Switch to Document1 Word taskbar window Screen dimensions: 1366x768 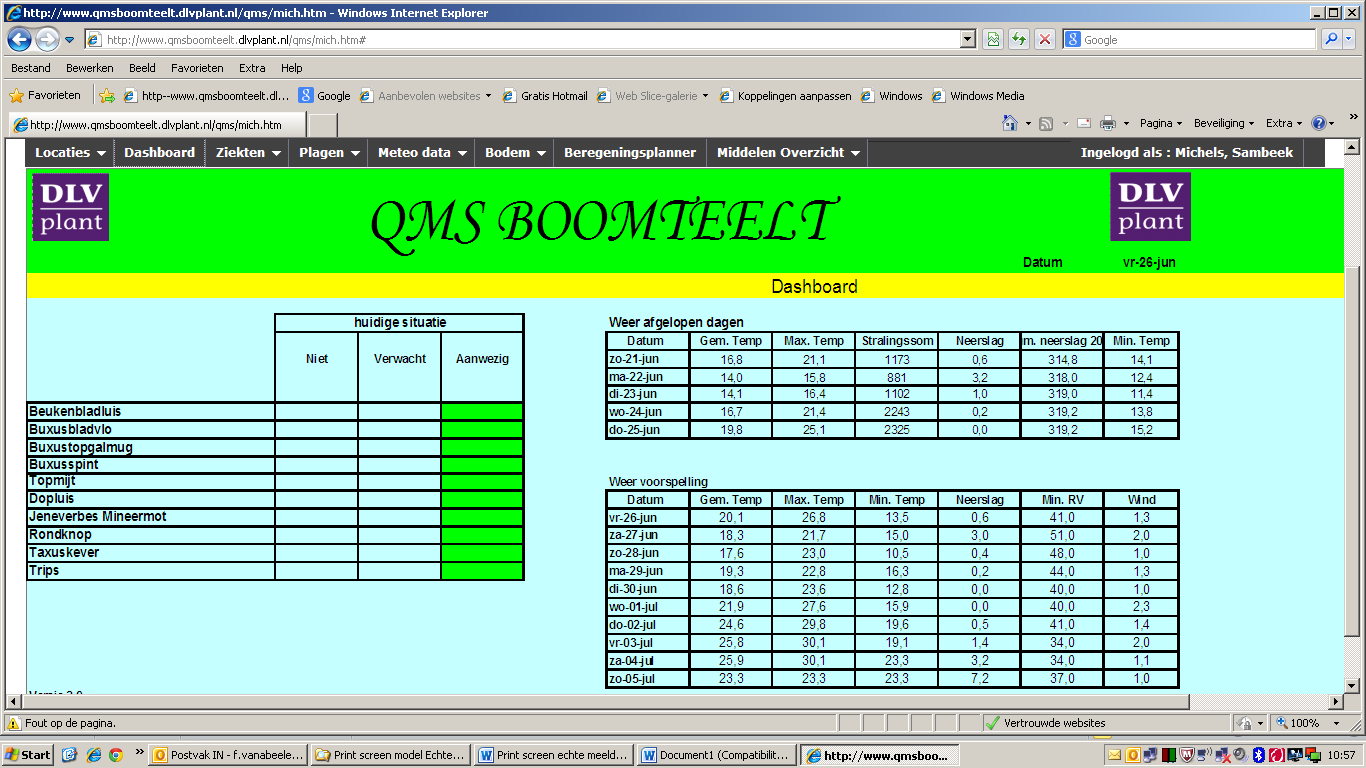pos(718,755)
